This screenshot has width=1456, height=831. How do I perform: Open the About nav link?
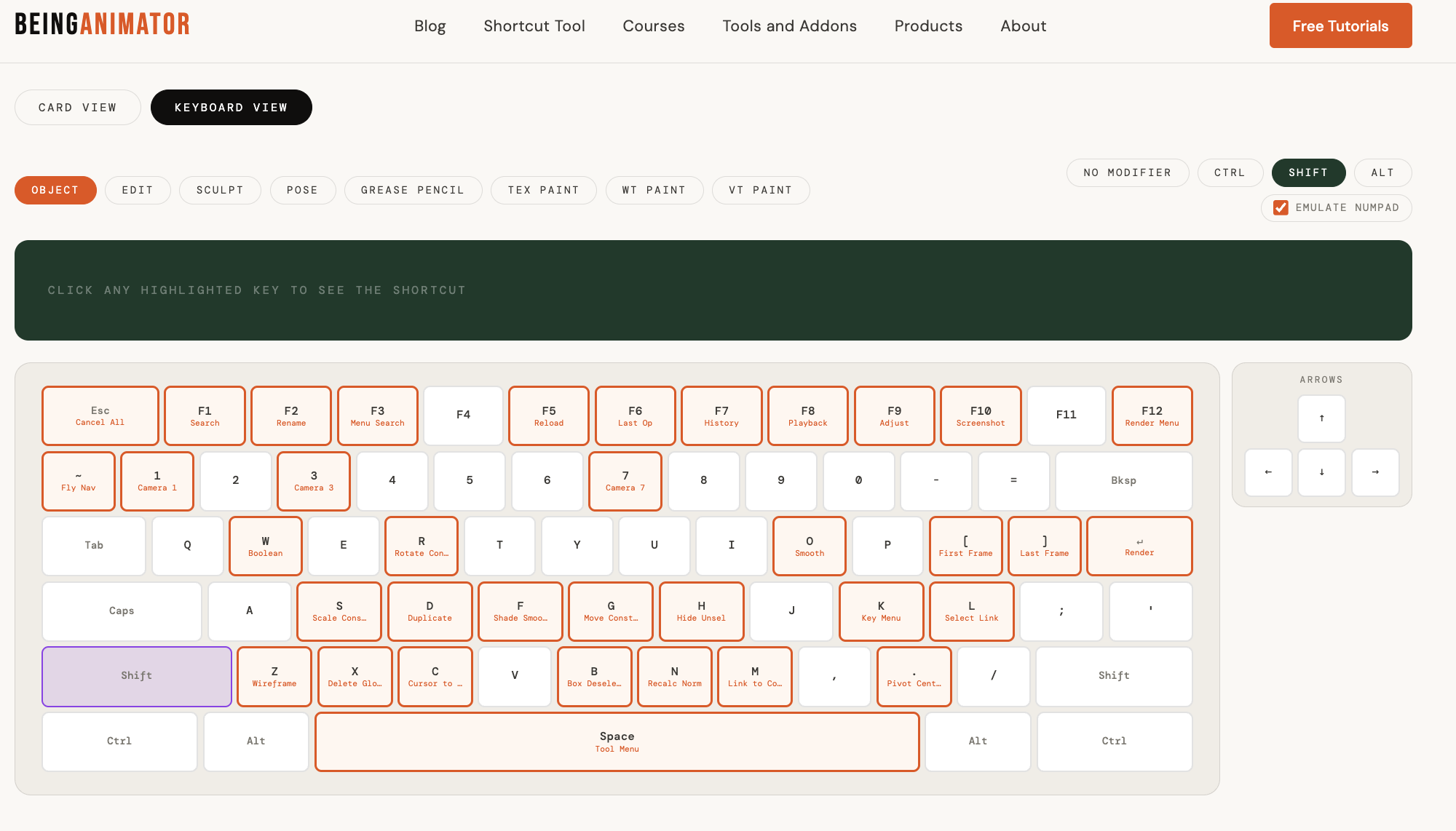pos(1024,26)
